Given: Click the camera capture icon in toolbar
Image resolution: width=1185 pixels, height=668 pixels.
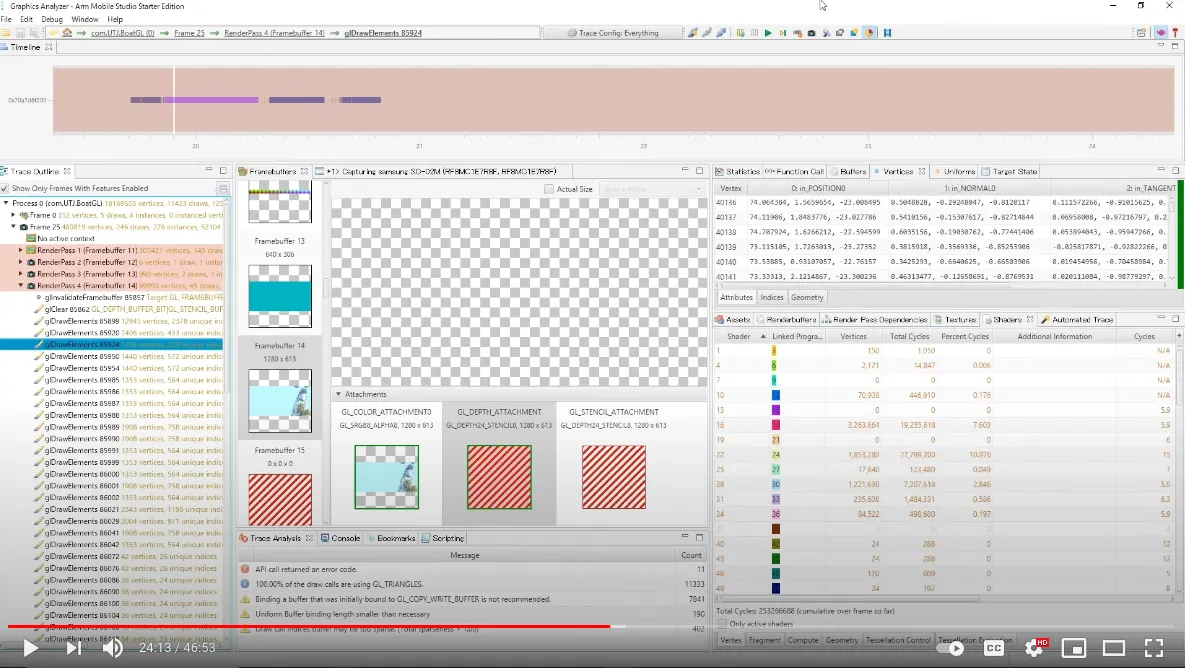Looking at the screenshot, I should point(811,33).
